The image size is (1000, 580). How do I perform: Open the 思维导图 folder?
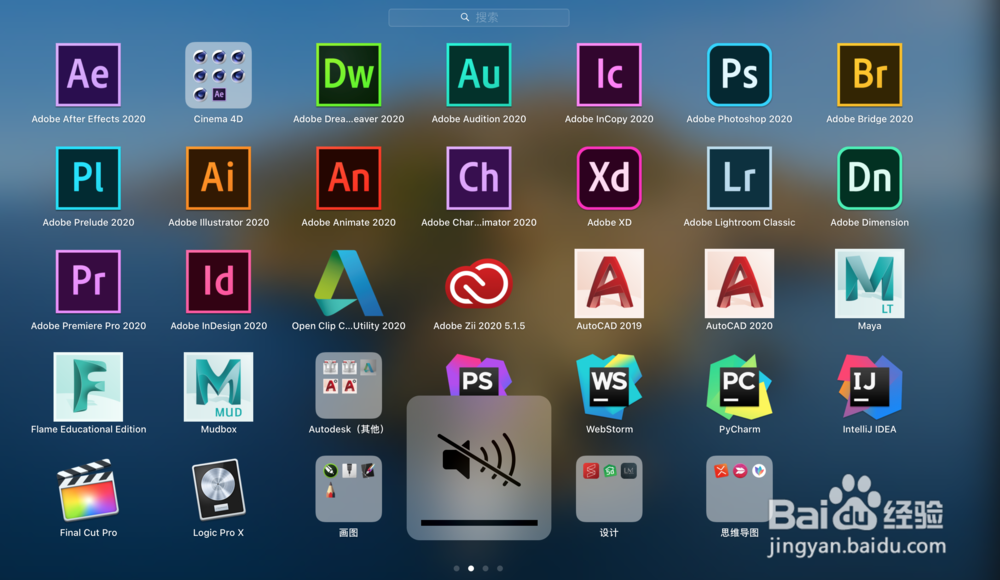click(739, 489)
